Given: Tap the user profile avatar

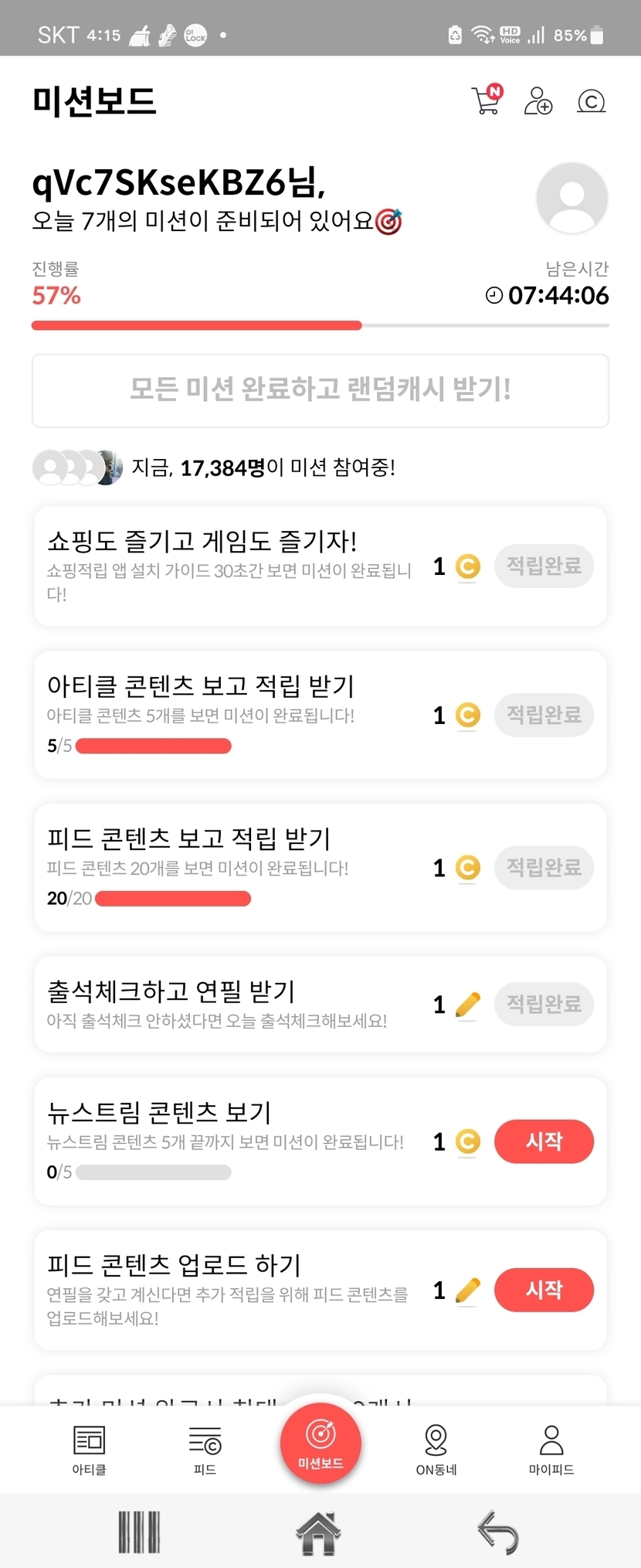Looking at the screenshot, I should [x=571, y=198].
